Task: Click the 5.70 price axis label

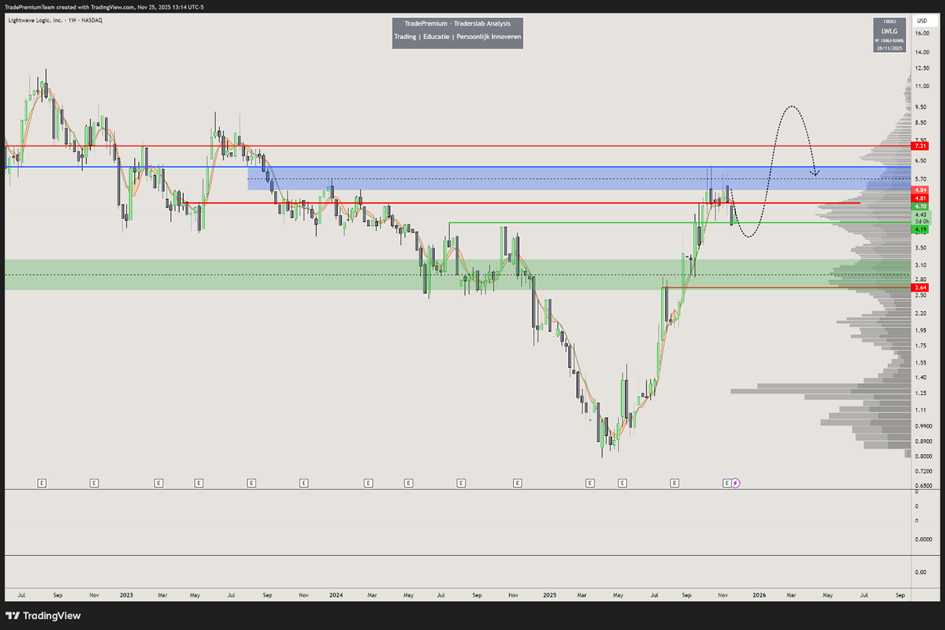Action: pyautogui.click(x=921, y=179)
